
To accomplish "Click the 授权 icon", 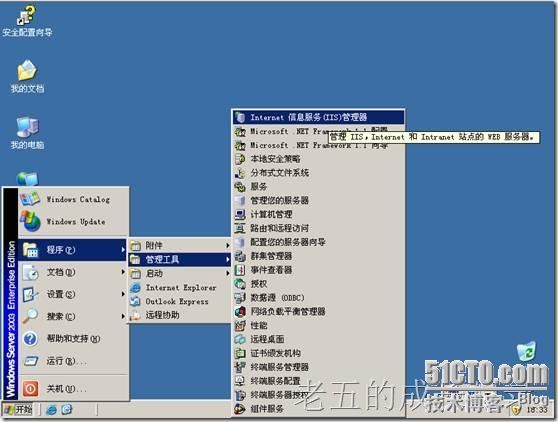I will point(240,284).
